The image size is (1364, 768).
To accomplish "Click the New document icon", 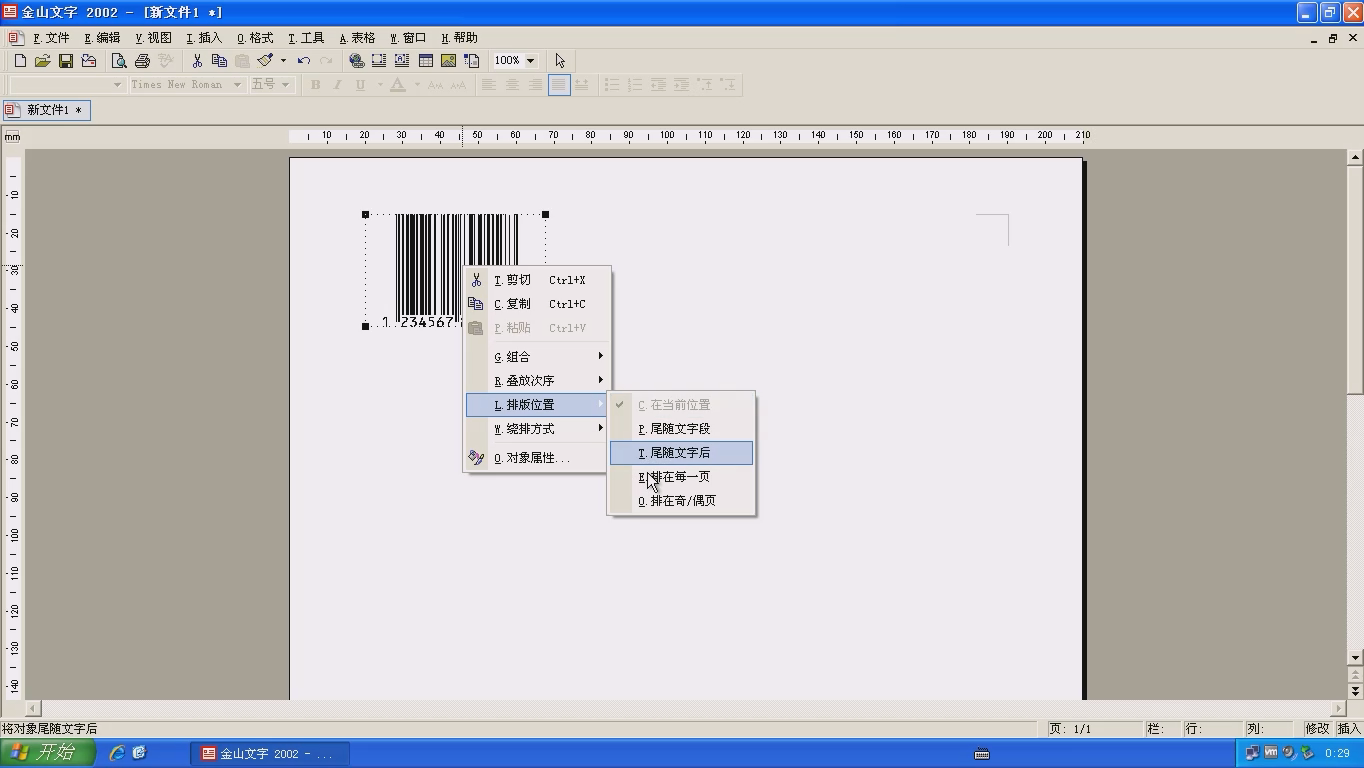I will (20, 61).
